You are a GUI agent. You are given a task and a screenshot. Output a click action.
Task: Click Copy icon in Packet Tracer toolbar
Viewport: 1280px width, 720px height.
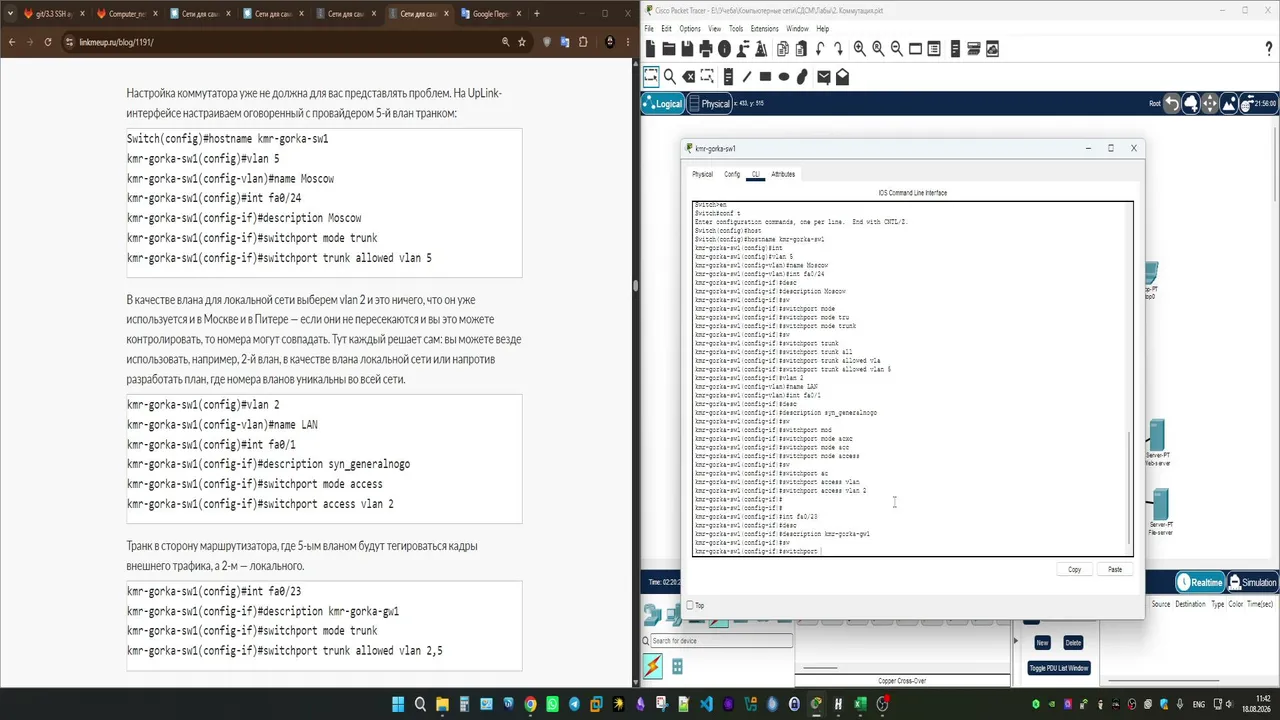(782, 49)
